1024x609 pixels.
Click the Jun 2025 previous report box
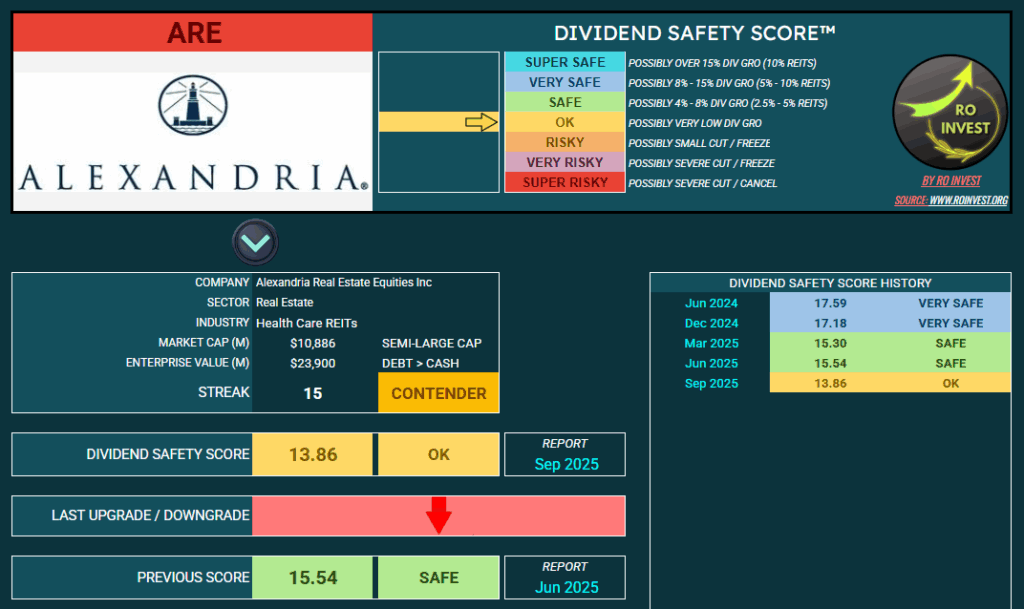[564, 577]
